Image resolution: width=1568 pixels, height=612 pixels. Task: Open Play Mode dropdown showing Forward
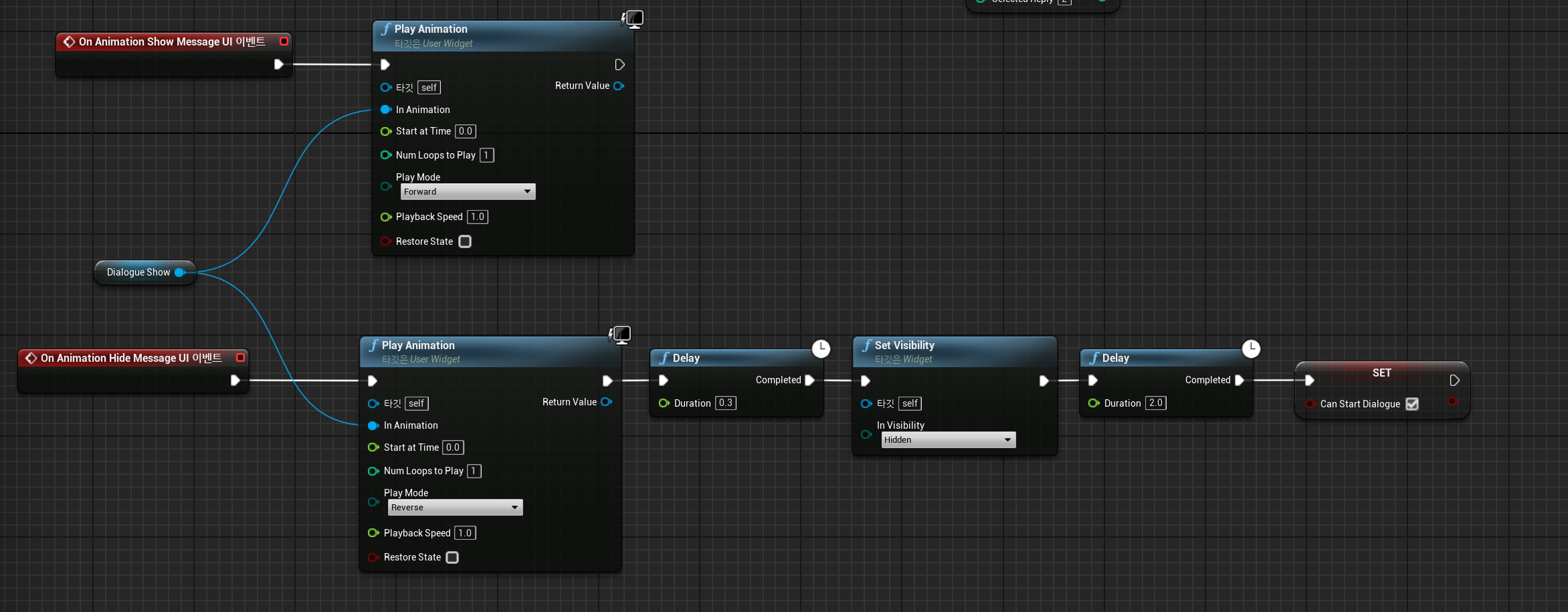click(467, 191)
